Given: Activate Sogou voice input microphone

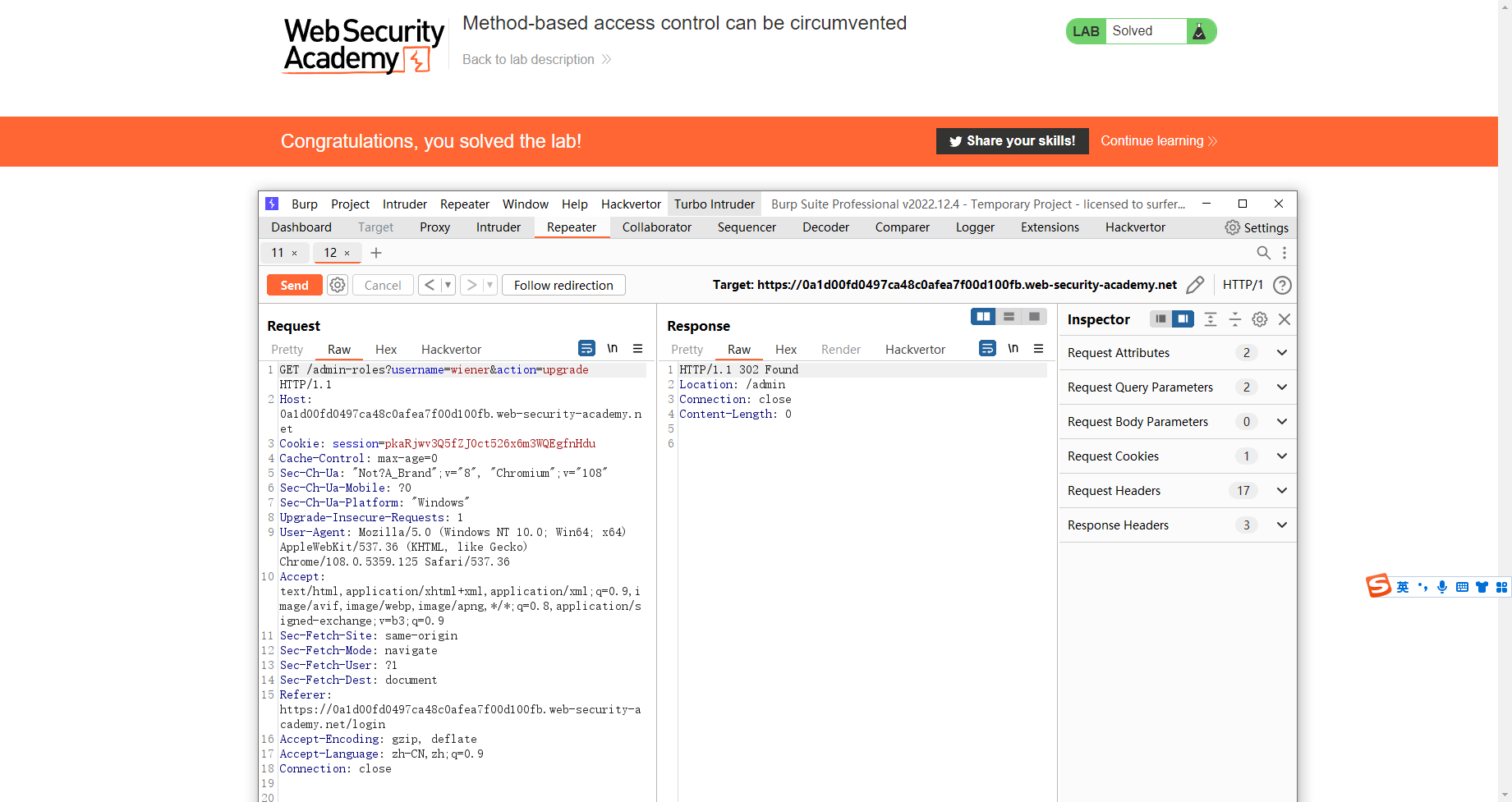Looking at the screenshot, I should pyautogui.click(x=1442, y=587).
